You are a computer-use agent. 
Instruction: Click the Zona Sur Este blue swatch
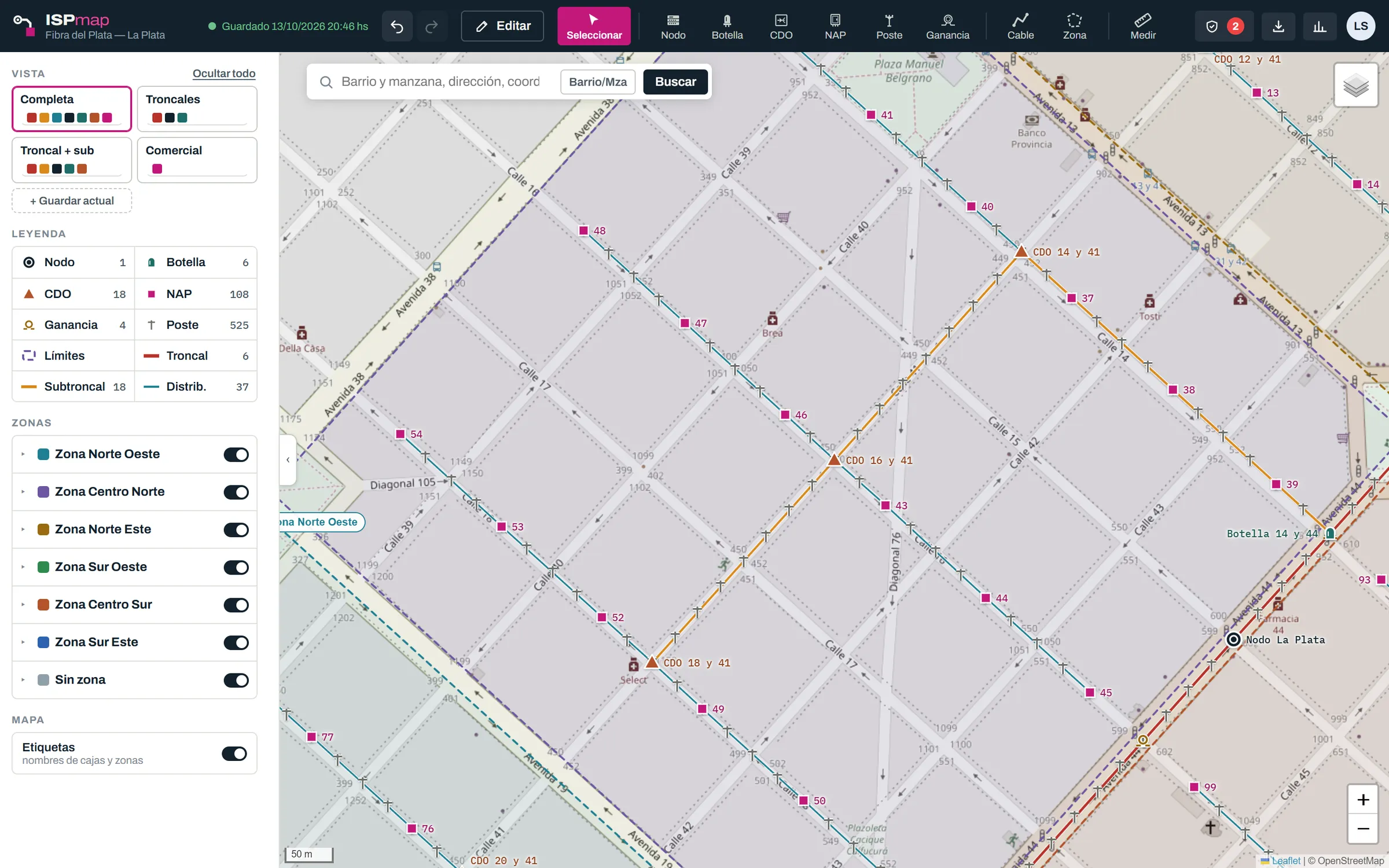tap(43, 642)
